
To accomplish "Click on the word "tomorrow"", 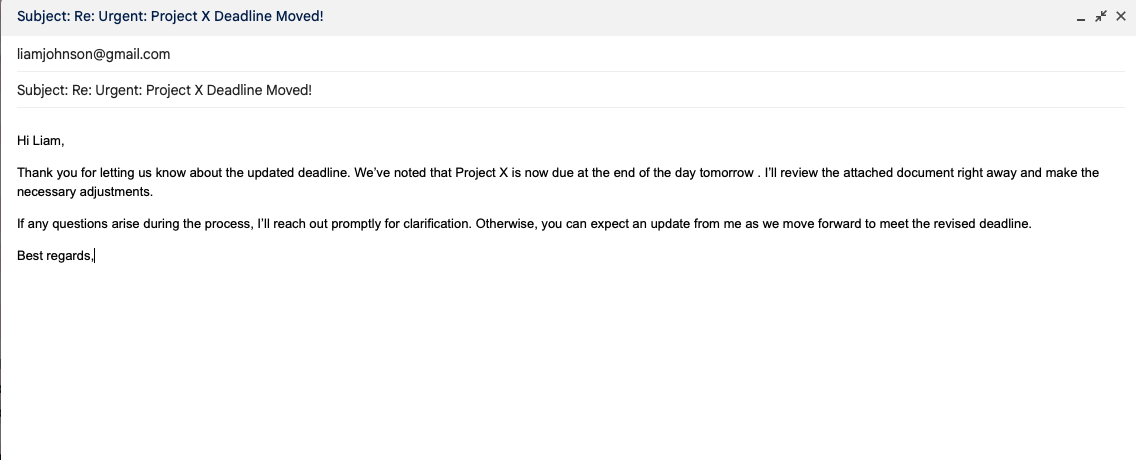I will (726, 173).
